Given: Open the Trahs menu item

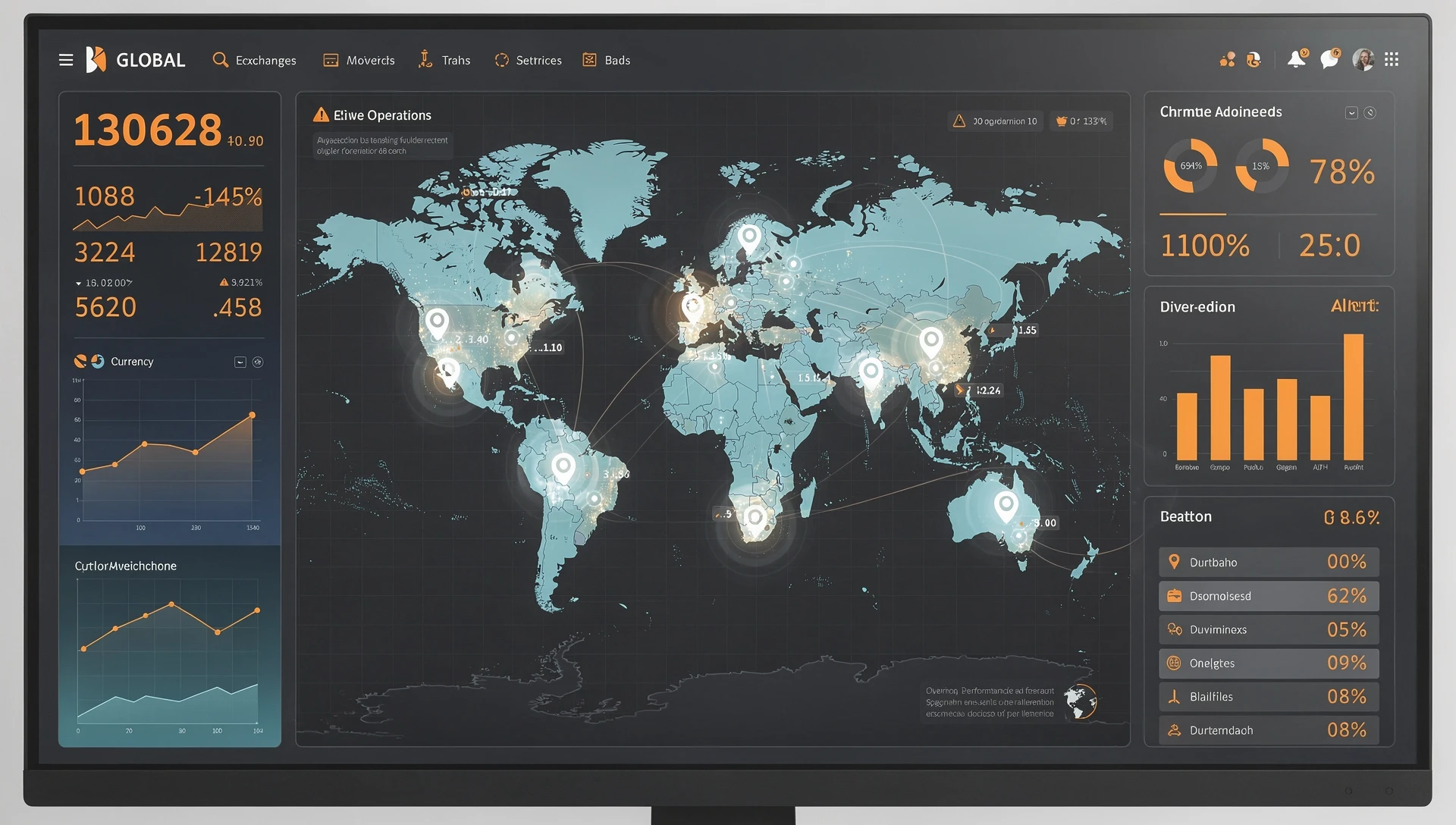Looking at the screenshot, I should (444, 60).
